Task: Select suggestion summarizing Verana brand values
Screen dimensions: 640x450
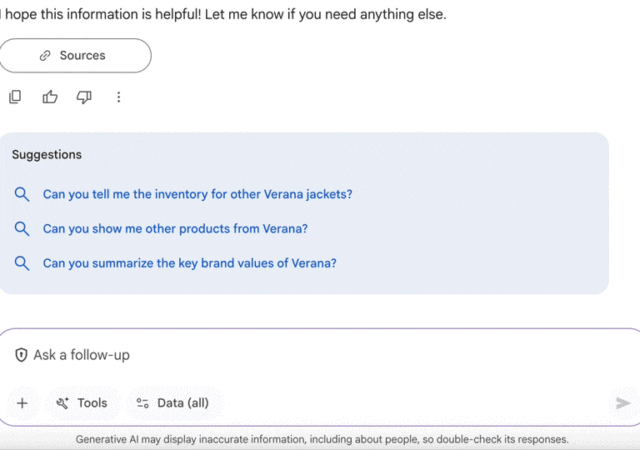Action: [x=189, y=263]
